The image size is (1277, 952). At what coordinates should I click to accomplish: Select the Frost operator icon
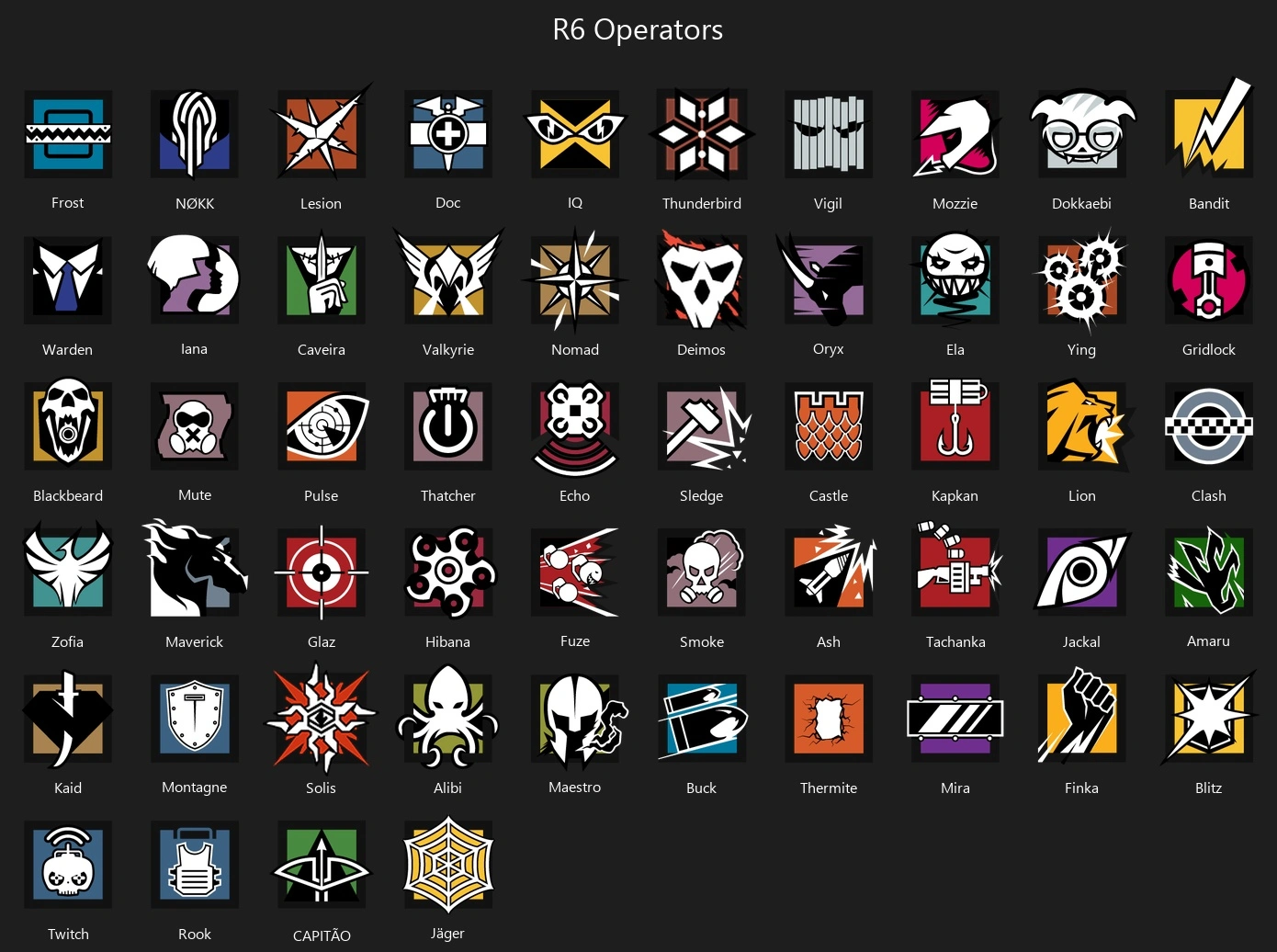click(x=68, y=134)
